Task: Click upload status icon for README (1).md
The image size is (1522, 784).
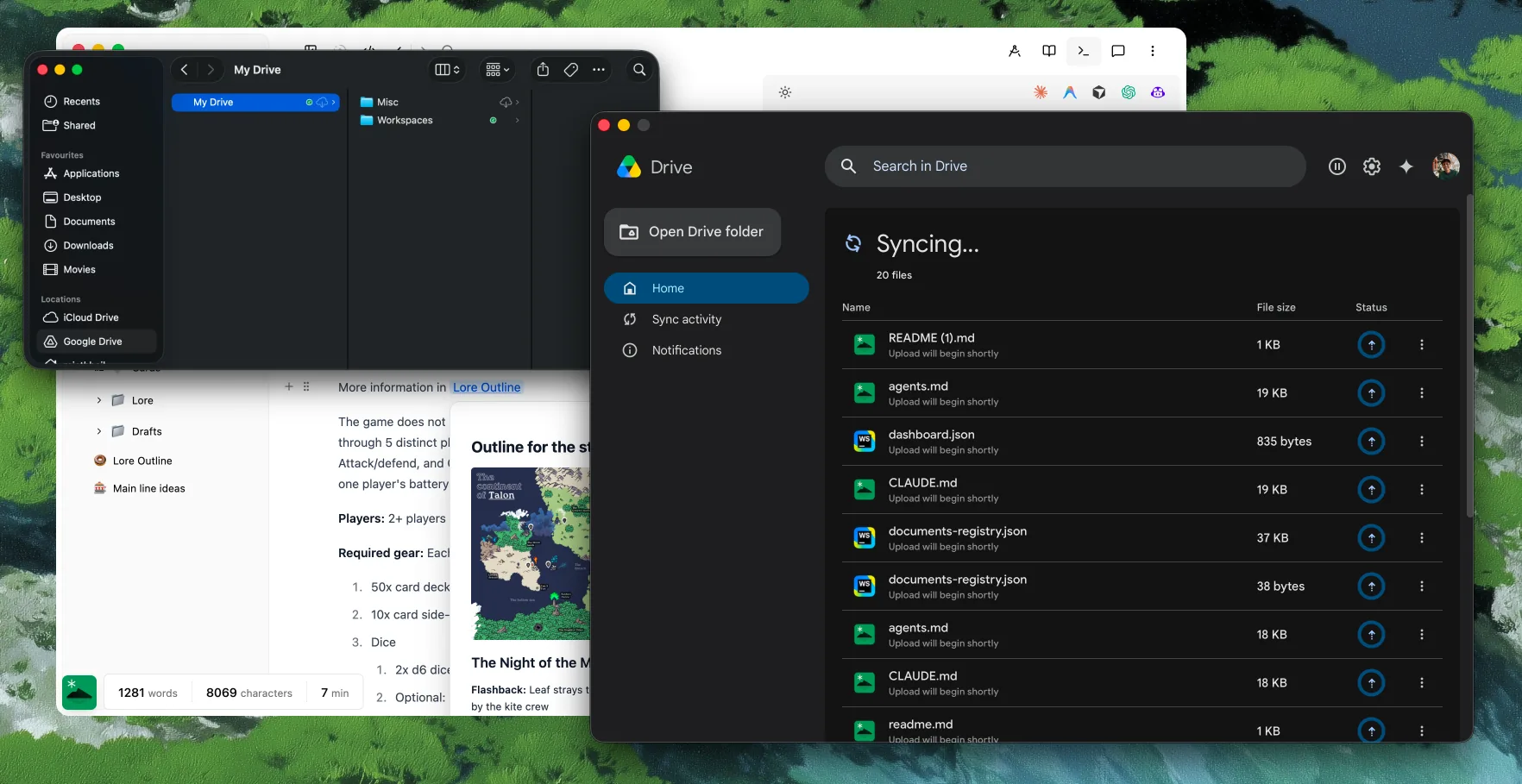Action: pos(1371,345)
